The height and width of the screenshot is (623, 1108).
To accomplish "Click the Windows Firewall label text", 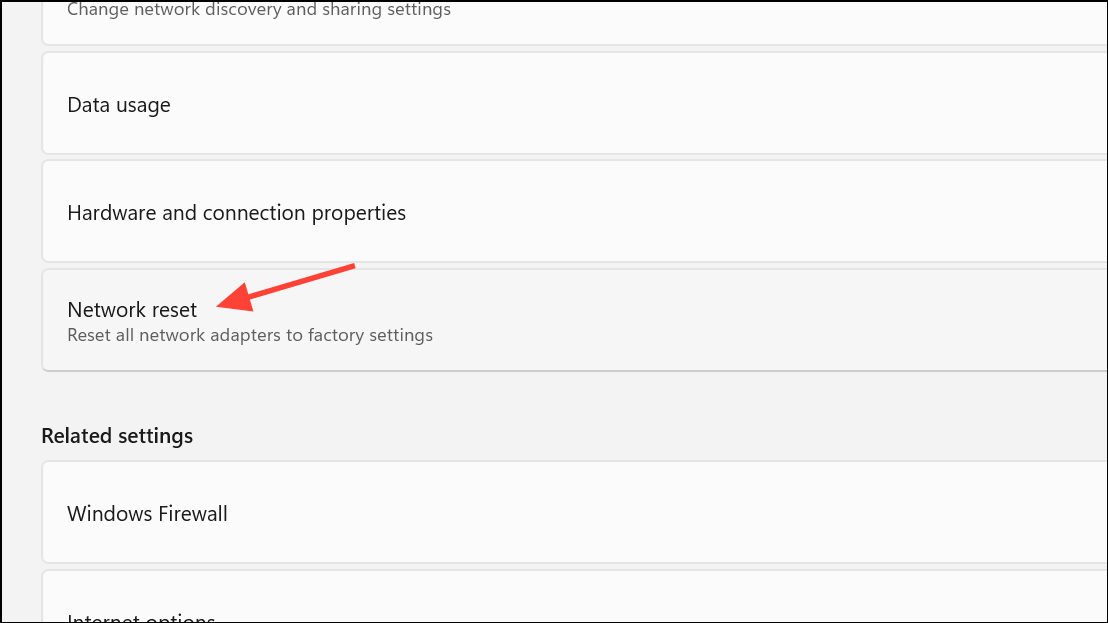I will coord(147,512).
